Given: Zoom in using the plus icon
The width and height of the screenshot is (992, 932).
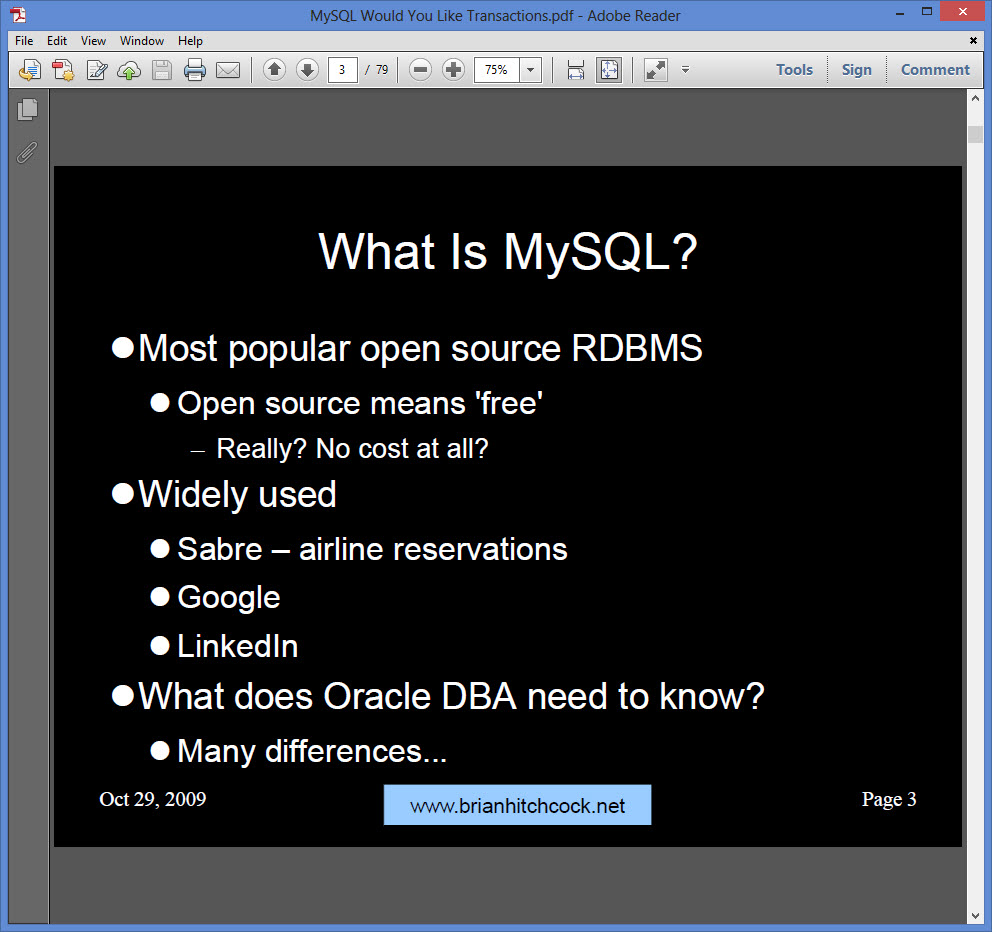Looking at the screenshot, I should [x=452, y=70].
